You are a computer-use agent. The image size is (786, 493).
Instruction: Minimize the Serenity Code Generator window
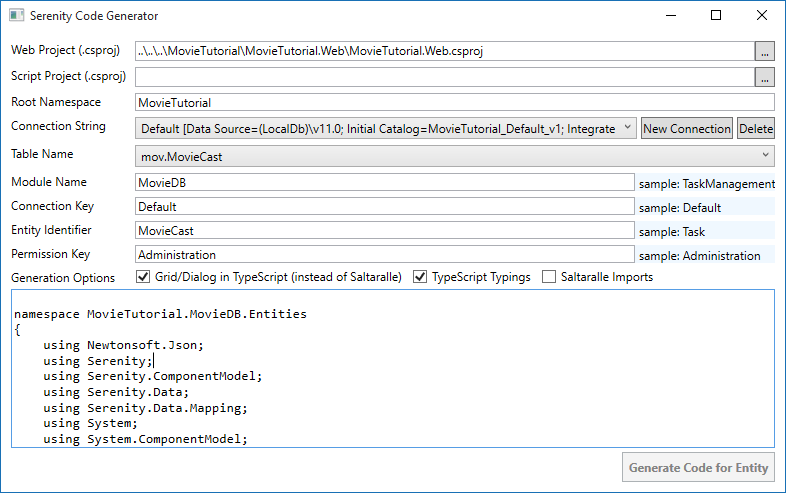tap(669, 16)
